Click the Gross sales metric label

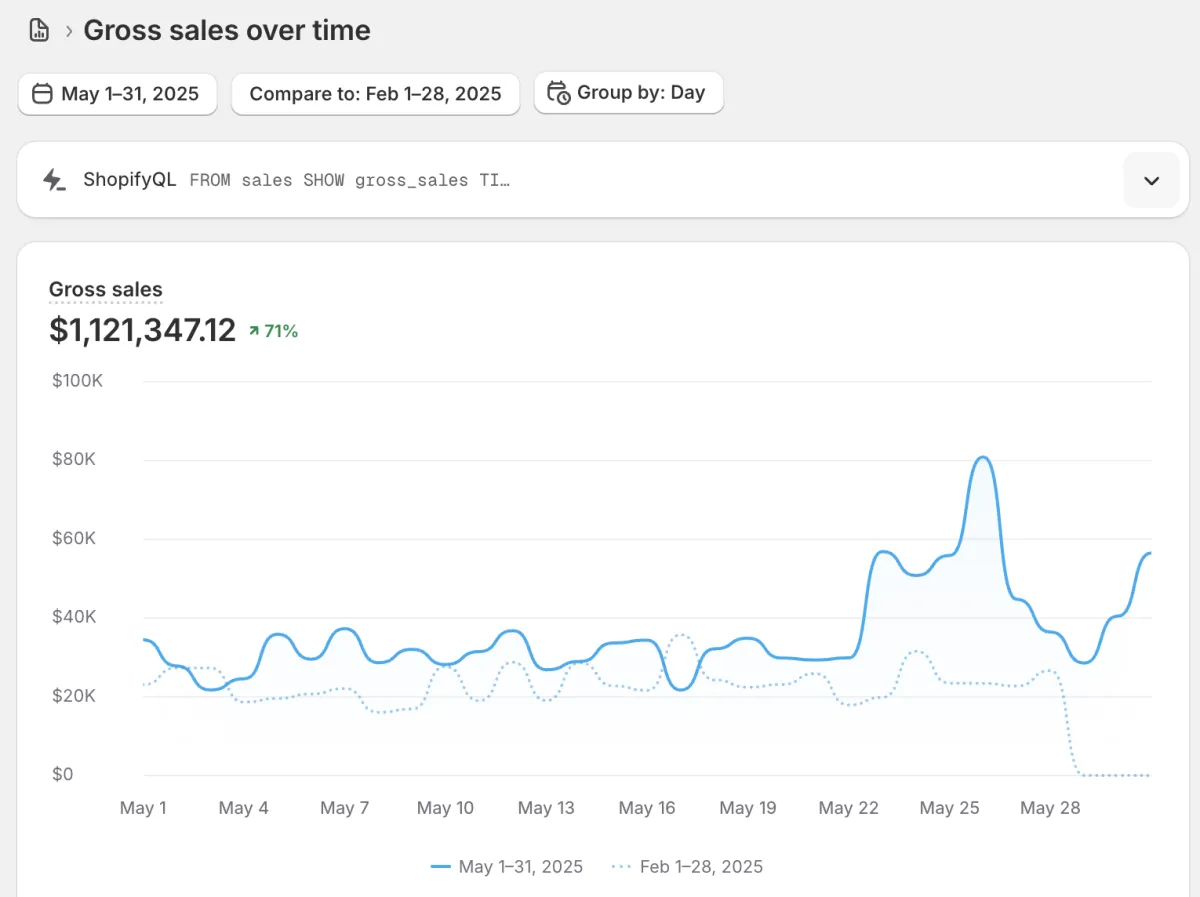point(105,290)
